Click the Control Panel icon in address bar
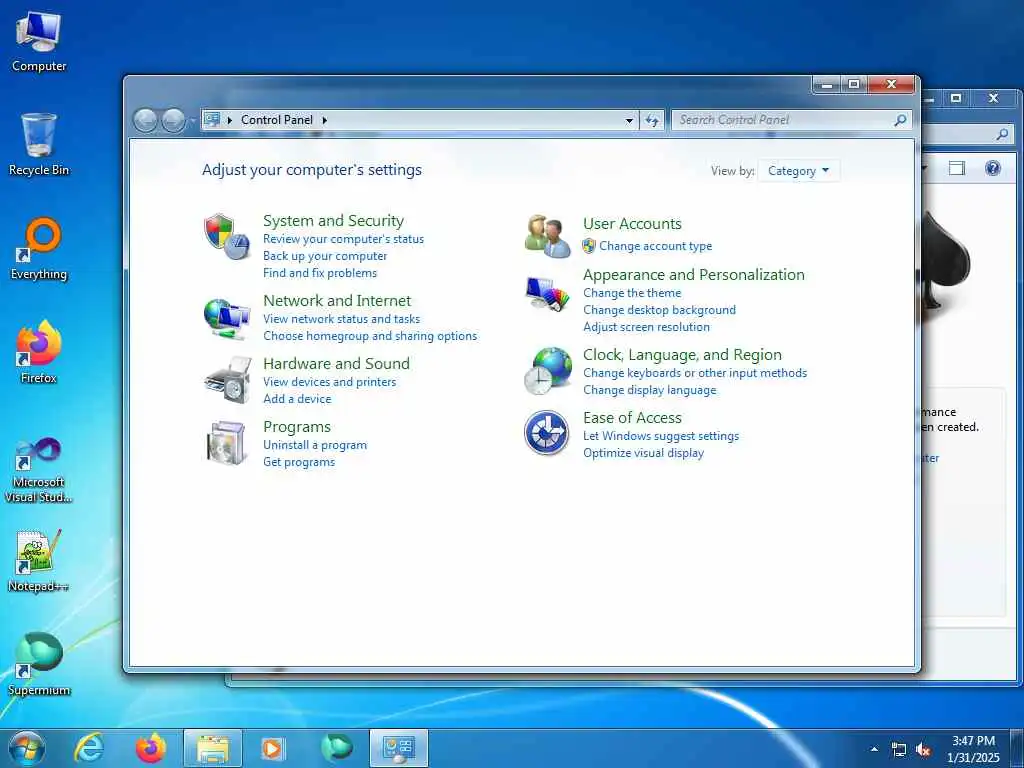The image size is (1024, 768). (212, 120)
